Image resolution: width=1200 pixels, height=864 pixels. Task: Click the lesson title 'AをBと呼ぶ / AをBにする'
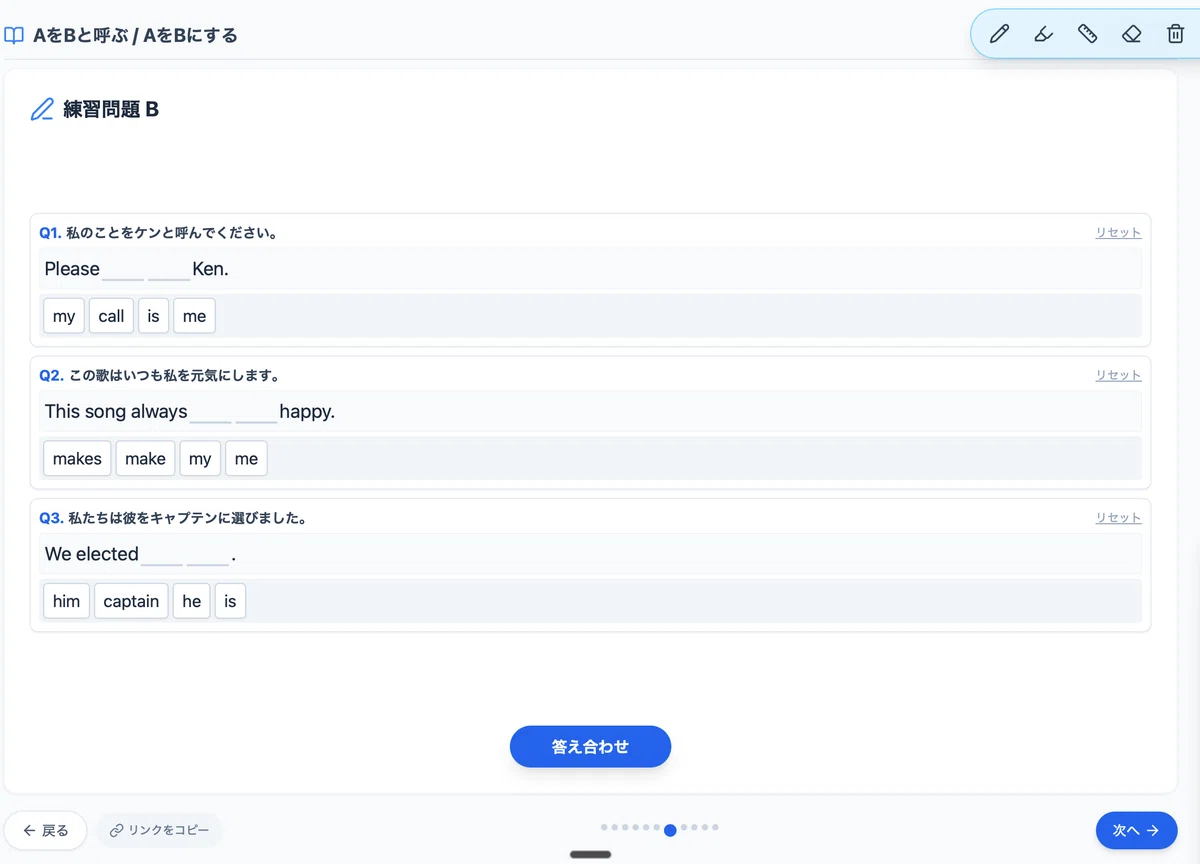click(x=135, y=36)
